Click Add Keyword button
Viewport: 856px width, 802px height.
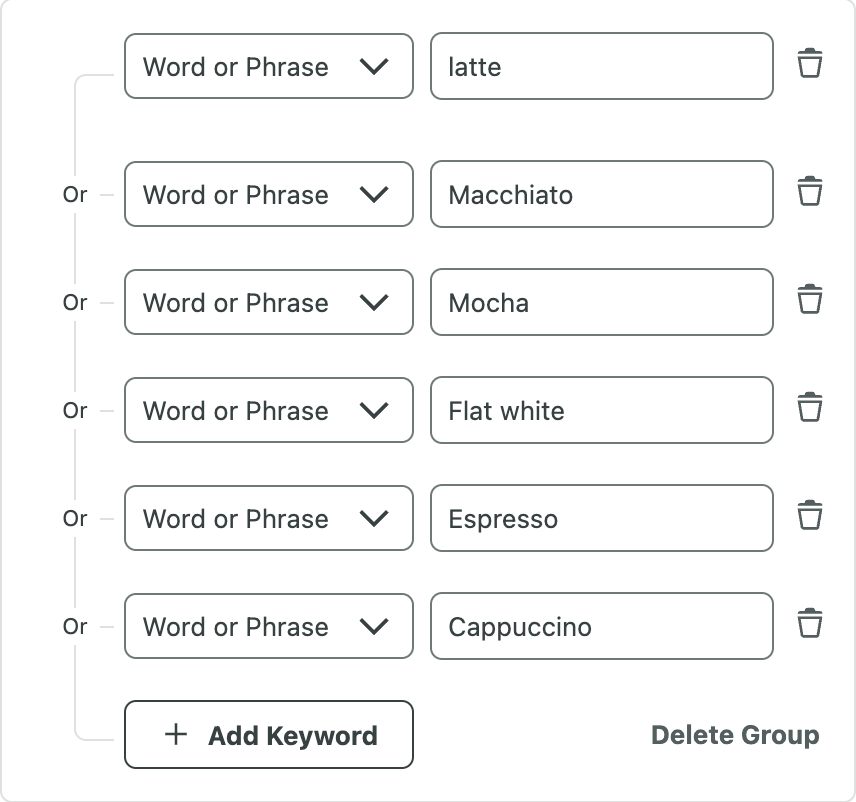[269, 734]
